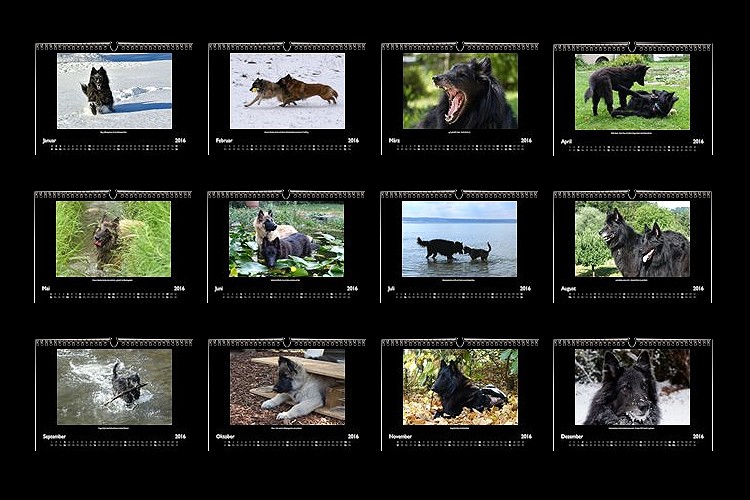Image resolution: width=750 pixels, height=500 pixels.
Task: Select the Mai photo of dog in tall grass
Action: pos(114,239)
